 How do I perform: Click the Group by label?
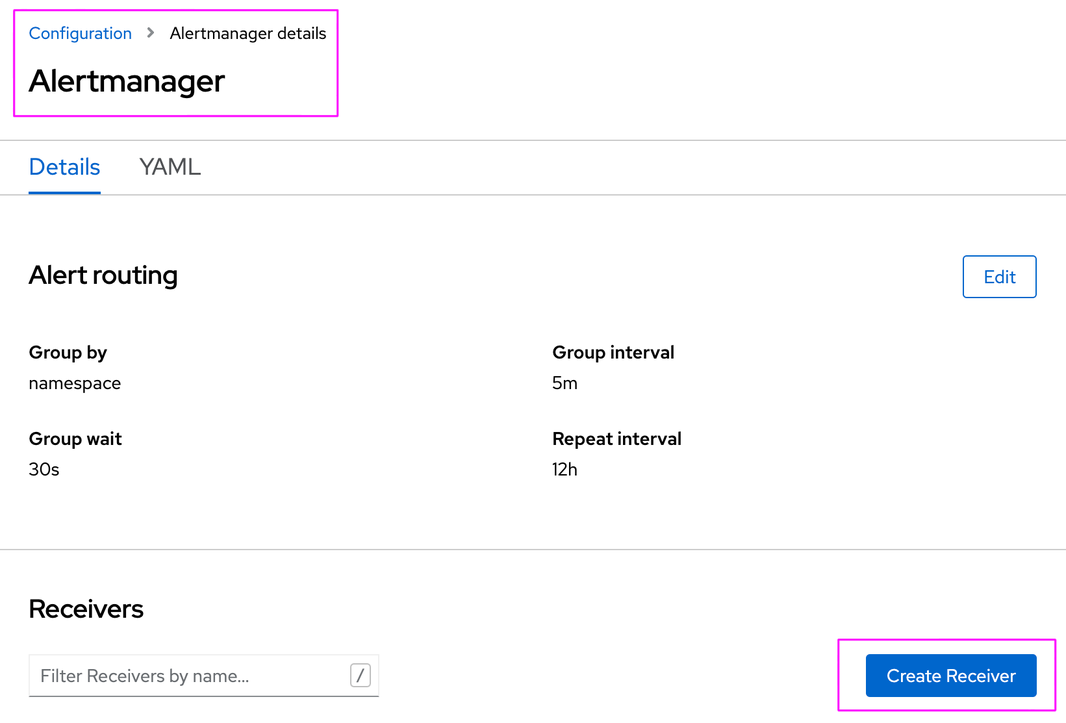point(68,352)
